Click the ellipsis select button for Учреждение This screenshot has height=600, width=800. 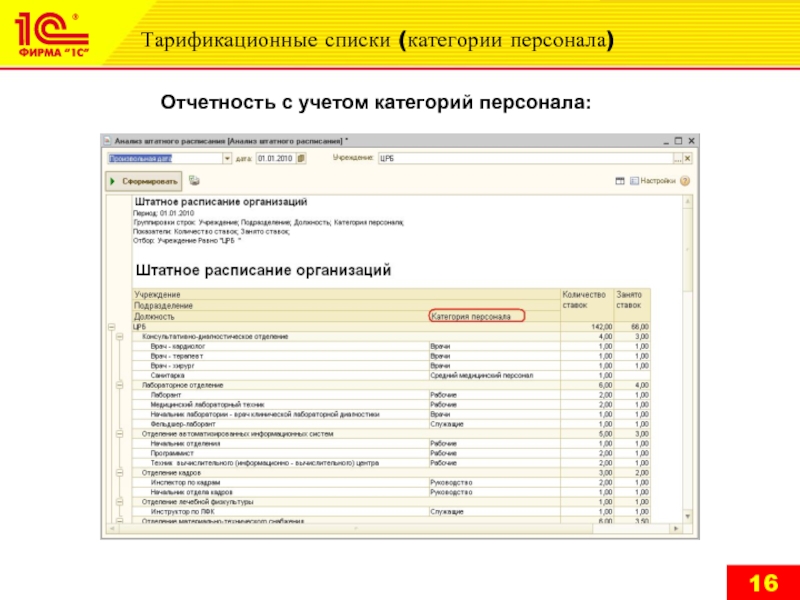coord(677,158)
